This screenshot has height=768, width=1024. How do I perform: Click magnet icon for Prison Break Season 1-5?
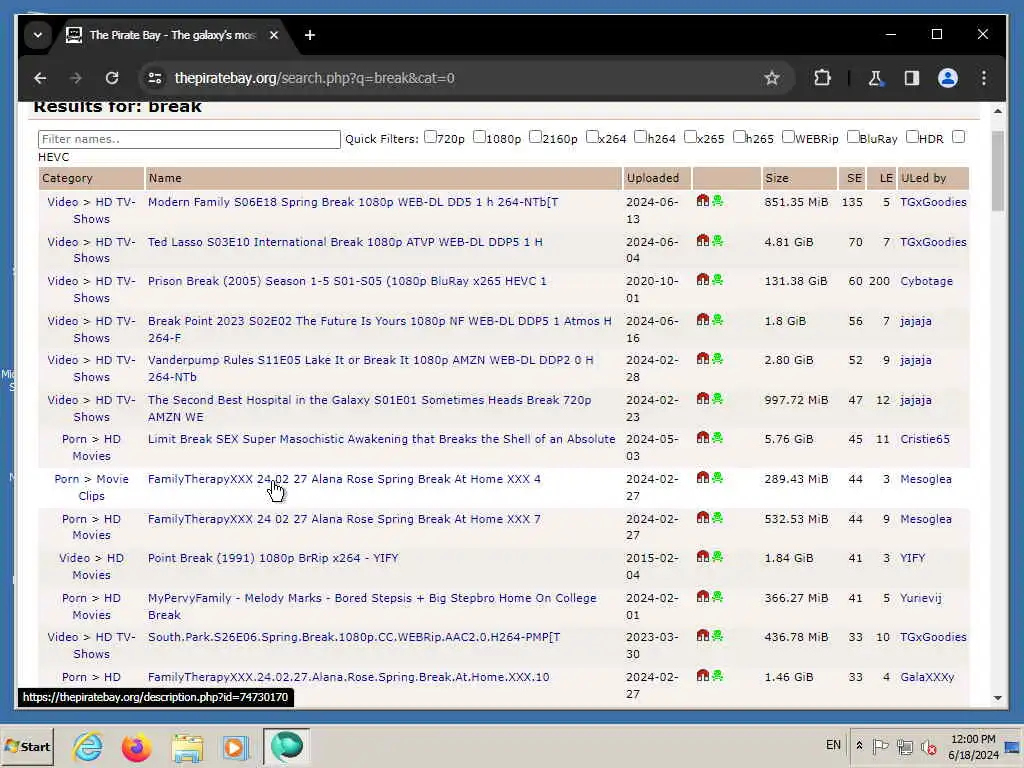[x=703, y=280]
